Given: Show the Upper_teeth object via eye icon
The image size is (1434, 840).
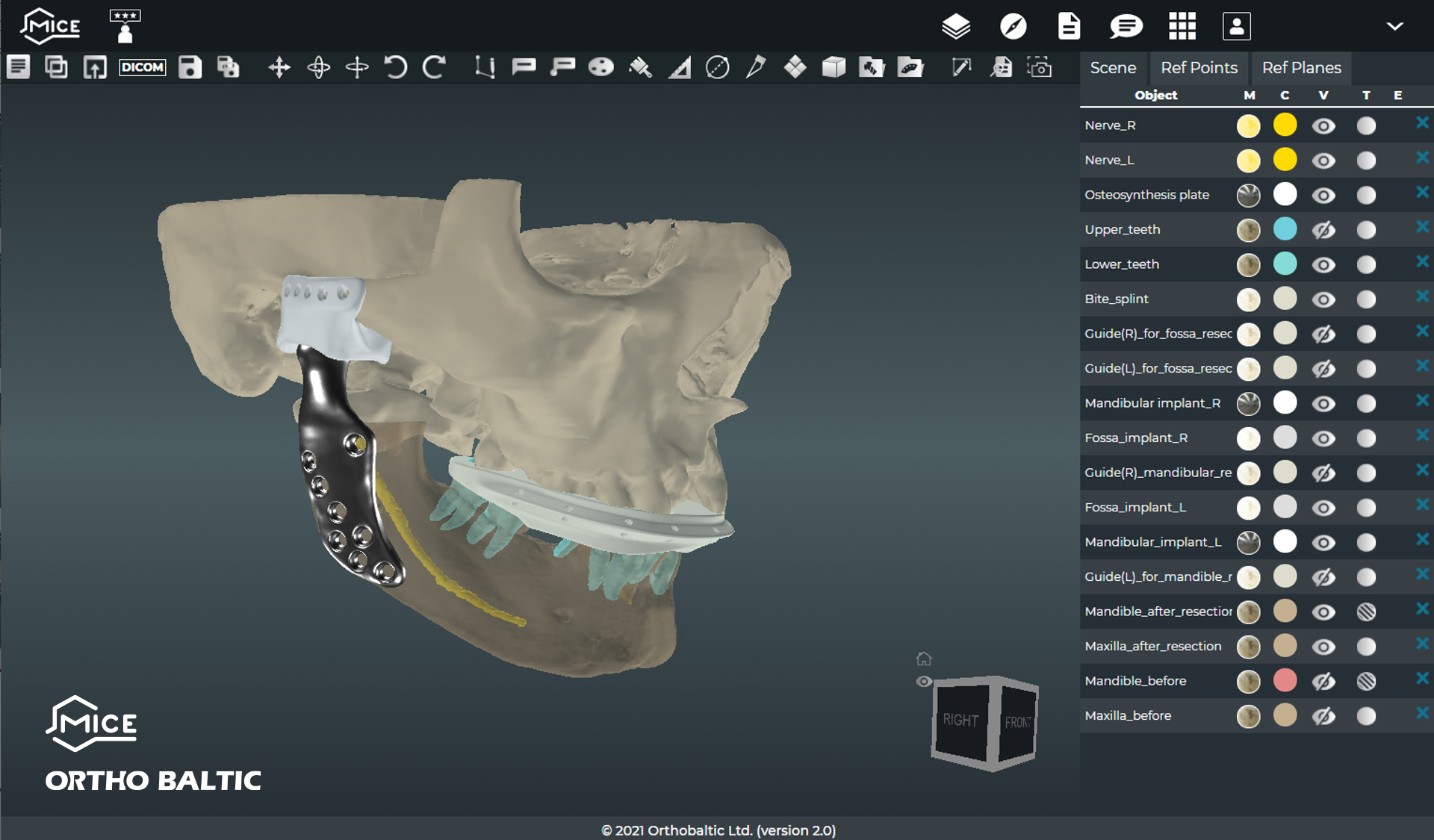Looking at the screenshot, I should (1323, 230).
